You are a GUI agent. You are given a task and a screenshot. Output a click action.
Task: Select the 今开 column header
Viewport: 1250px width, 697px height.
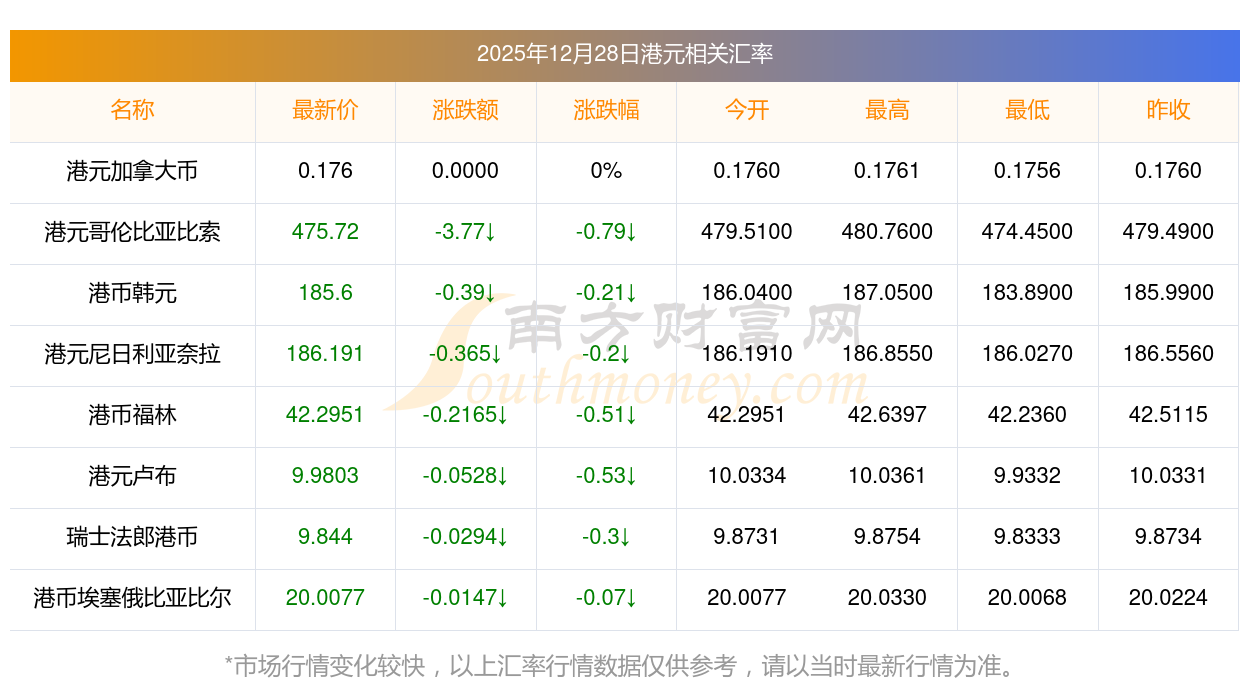pyautogui.click(x=747, y=110)
